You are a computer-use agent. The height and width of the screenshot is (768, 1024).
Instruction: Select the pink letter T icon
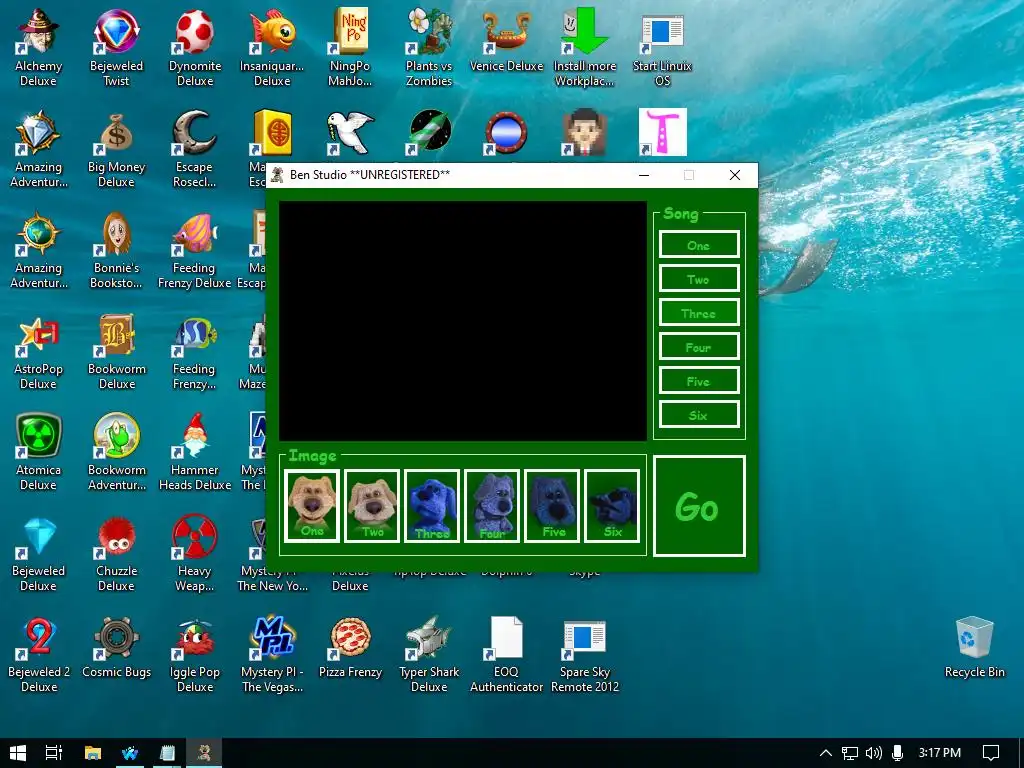click(662, 133)
